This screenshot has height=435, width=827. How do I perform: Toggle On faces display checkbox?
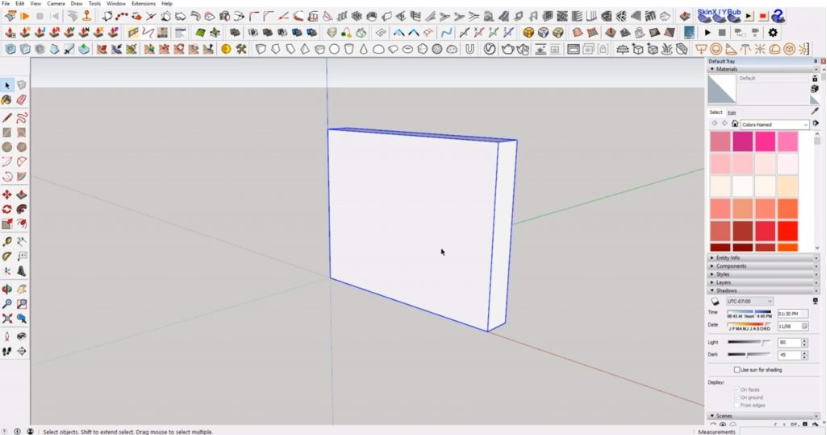[x=736, y=389]
